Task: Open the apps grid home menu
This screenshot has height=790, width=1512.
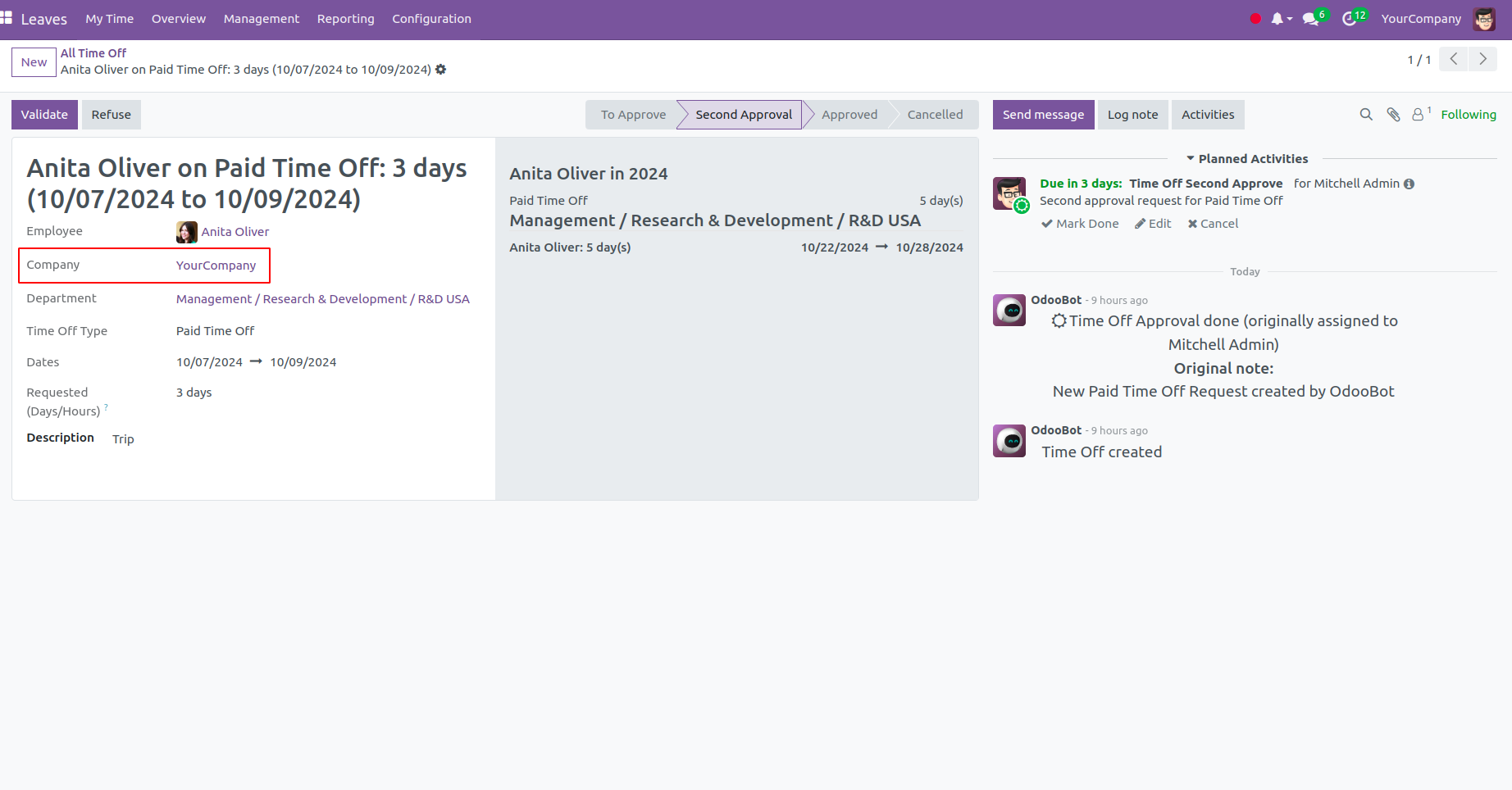Action: (x=7, y=18)
